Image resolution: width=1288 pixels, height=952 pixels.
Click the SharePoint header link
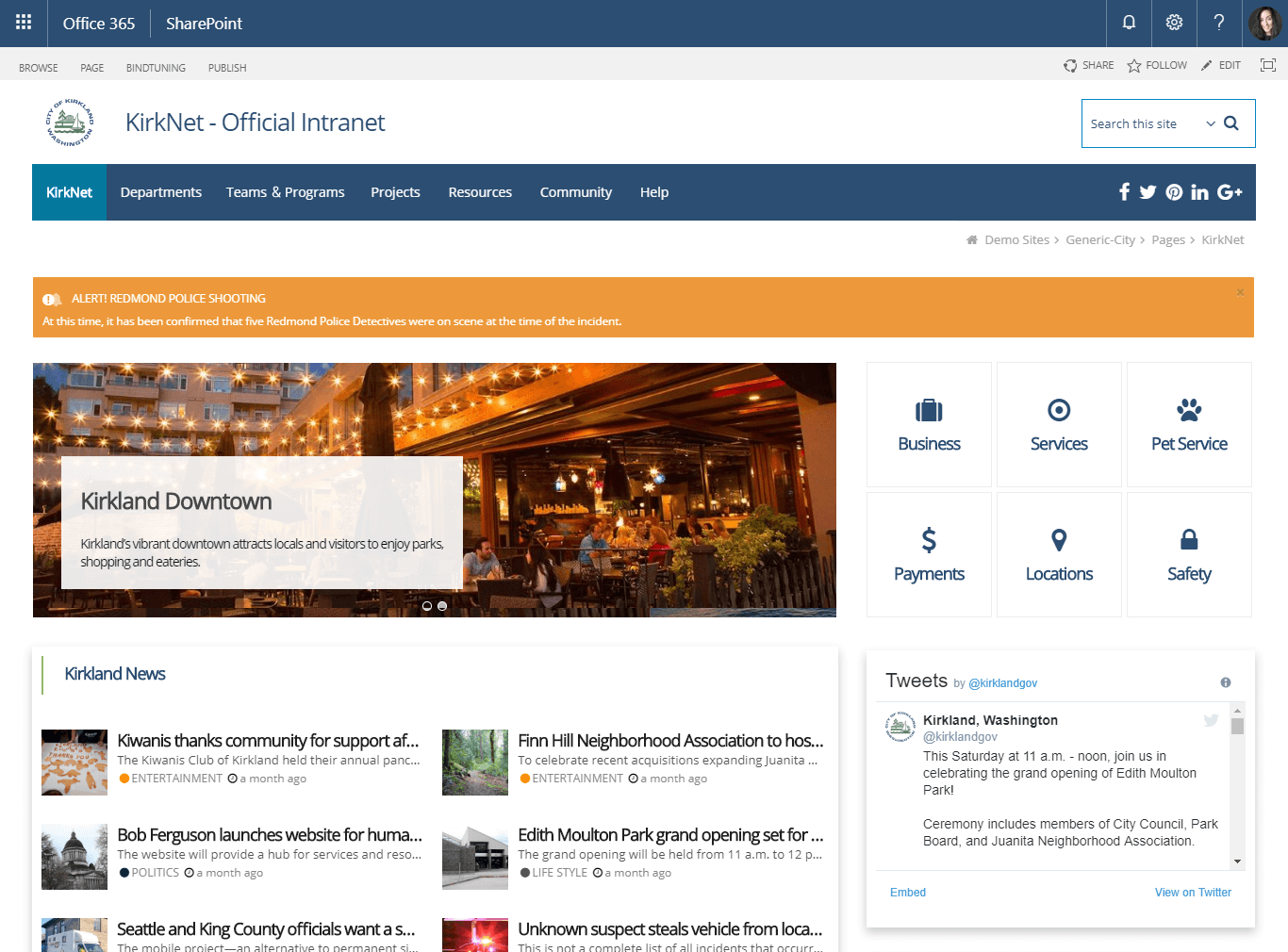pyautogui.click(x=204, y=24)
